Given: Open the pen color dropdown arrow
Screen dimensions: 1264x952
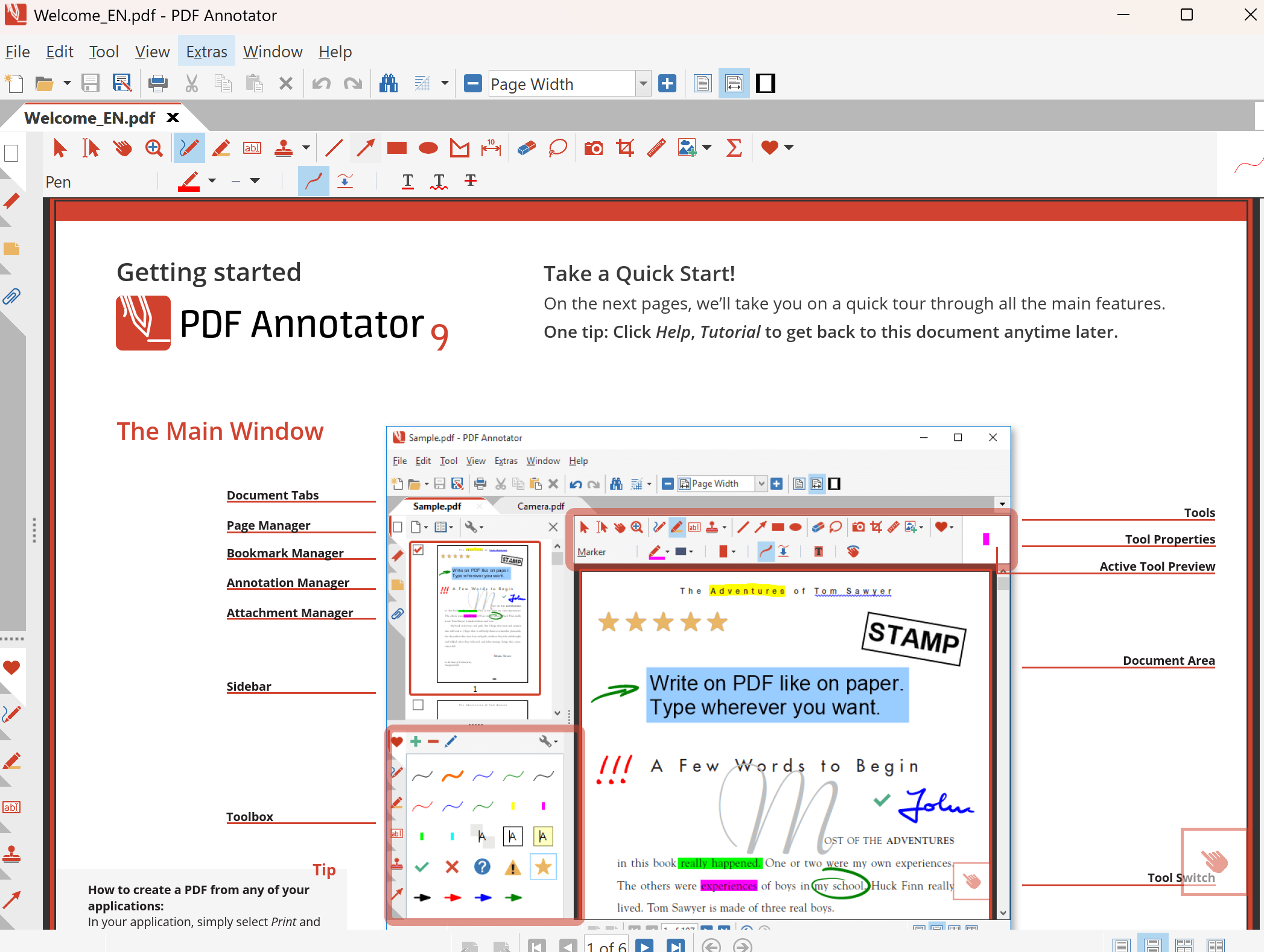Looking at the screenshot, I should tap(212, 181).
